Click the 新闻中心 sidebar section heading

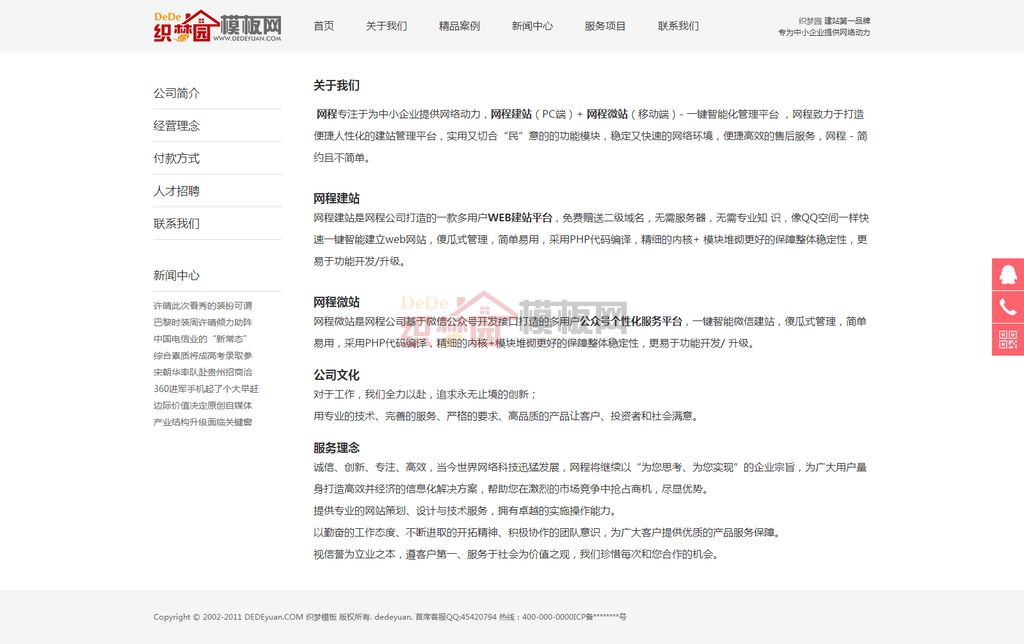pyautogui.click(x=176, y=276)
